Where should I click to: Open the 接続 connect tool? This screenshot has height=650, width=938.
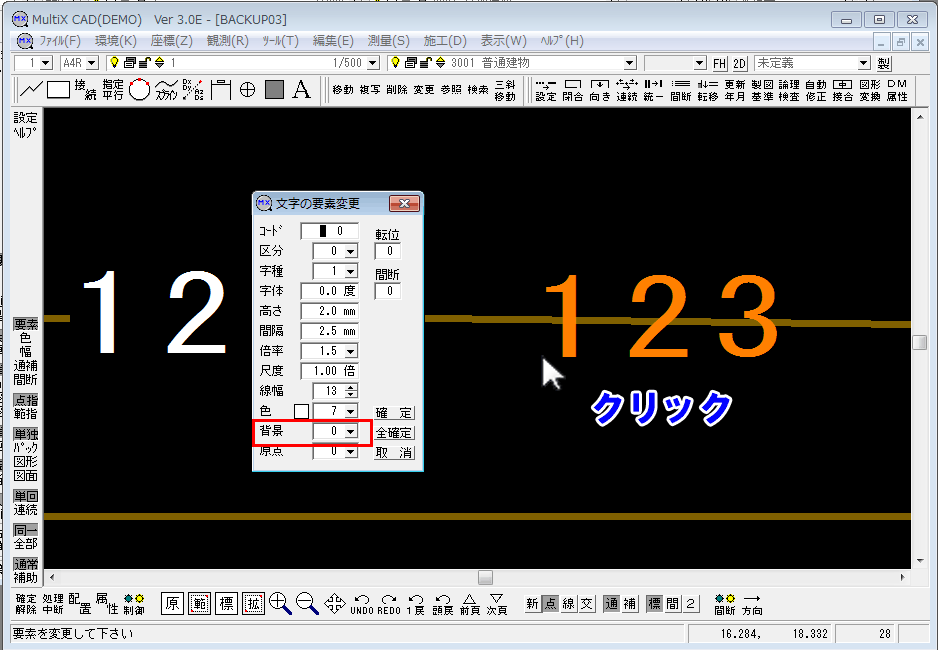pyautogui.click(x=85, y=90)
